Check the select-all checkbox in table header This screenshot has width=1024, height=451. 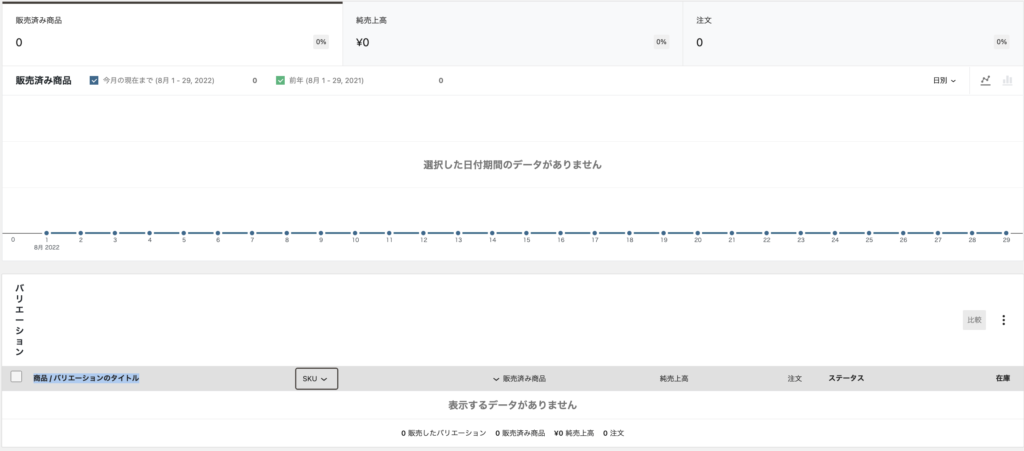(x=16, y=377)
